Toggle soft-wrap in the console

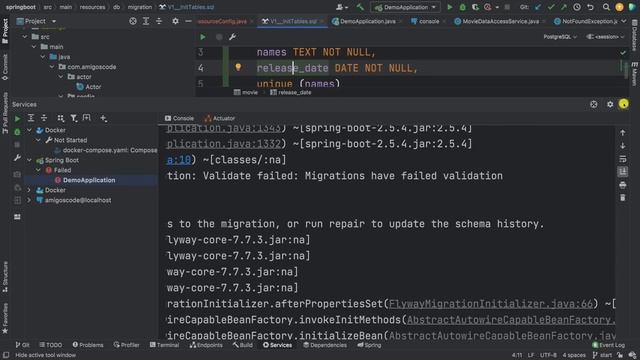(622, 159)
